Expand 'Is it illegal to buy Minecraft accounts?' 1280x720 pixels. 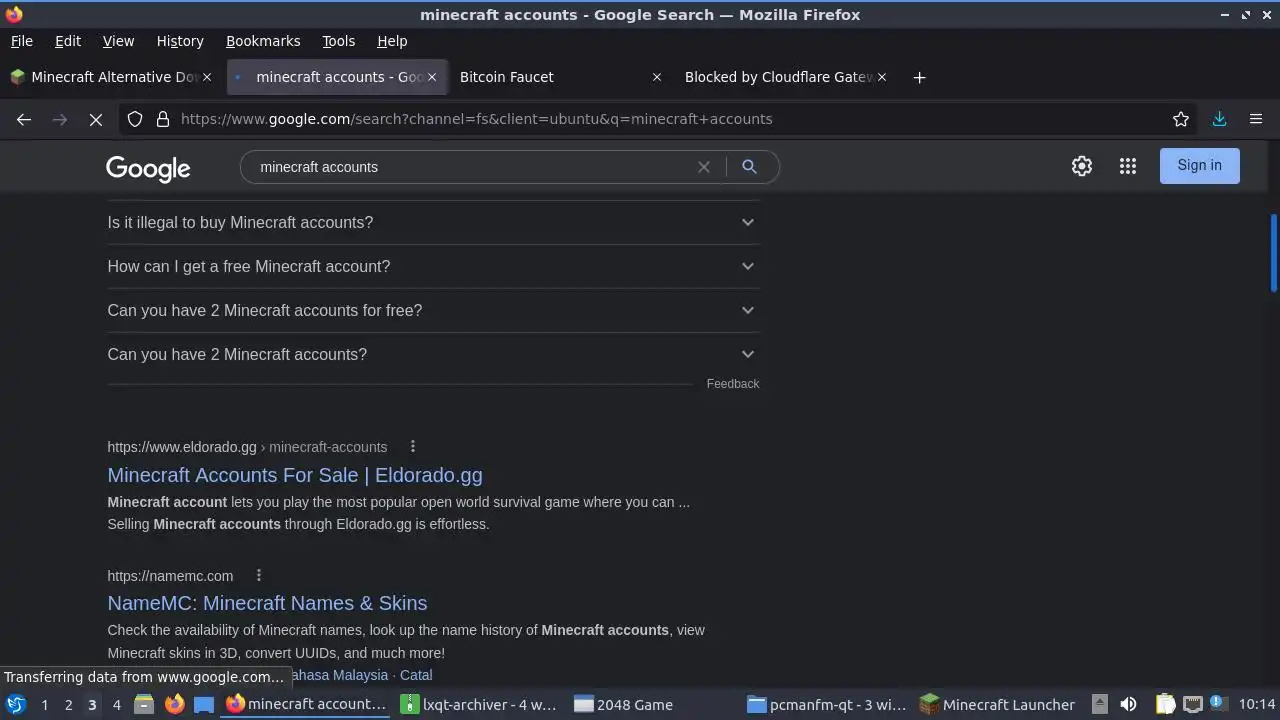click(433, 222)
